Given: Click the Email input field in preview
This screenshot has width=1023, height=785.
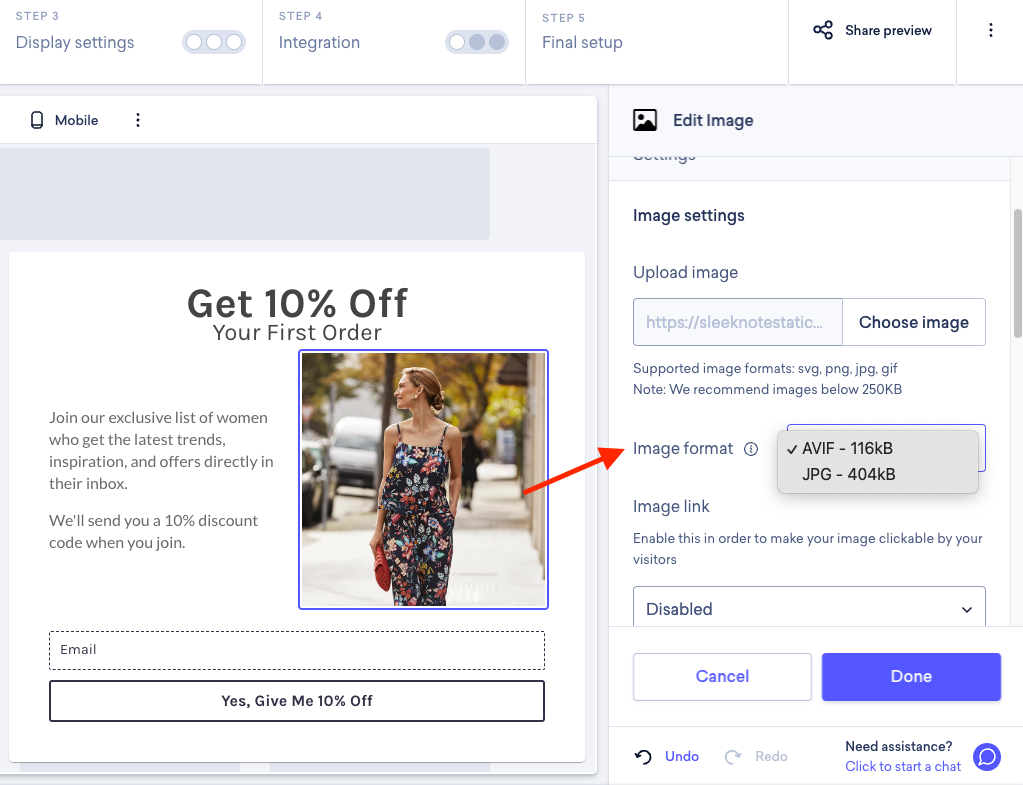Looking at the screenshot, I should [x=296, y=650].
